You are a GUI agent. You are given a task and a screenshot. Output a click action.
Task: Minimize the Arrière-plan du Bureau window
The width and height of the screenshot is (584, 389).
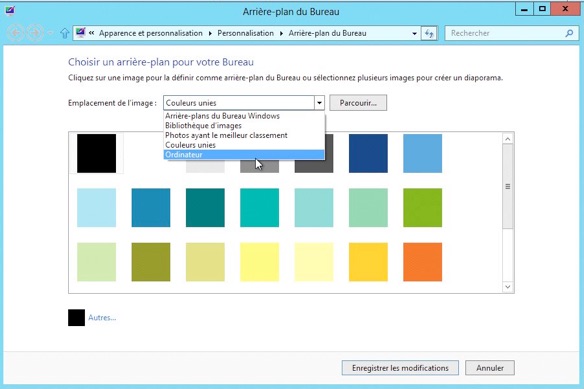[524, 9]
